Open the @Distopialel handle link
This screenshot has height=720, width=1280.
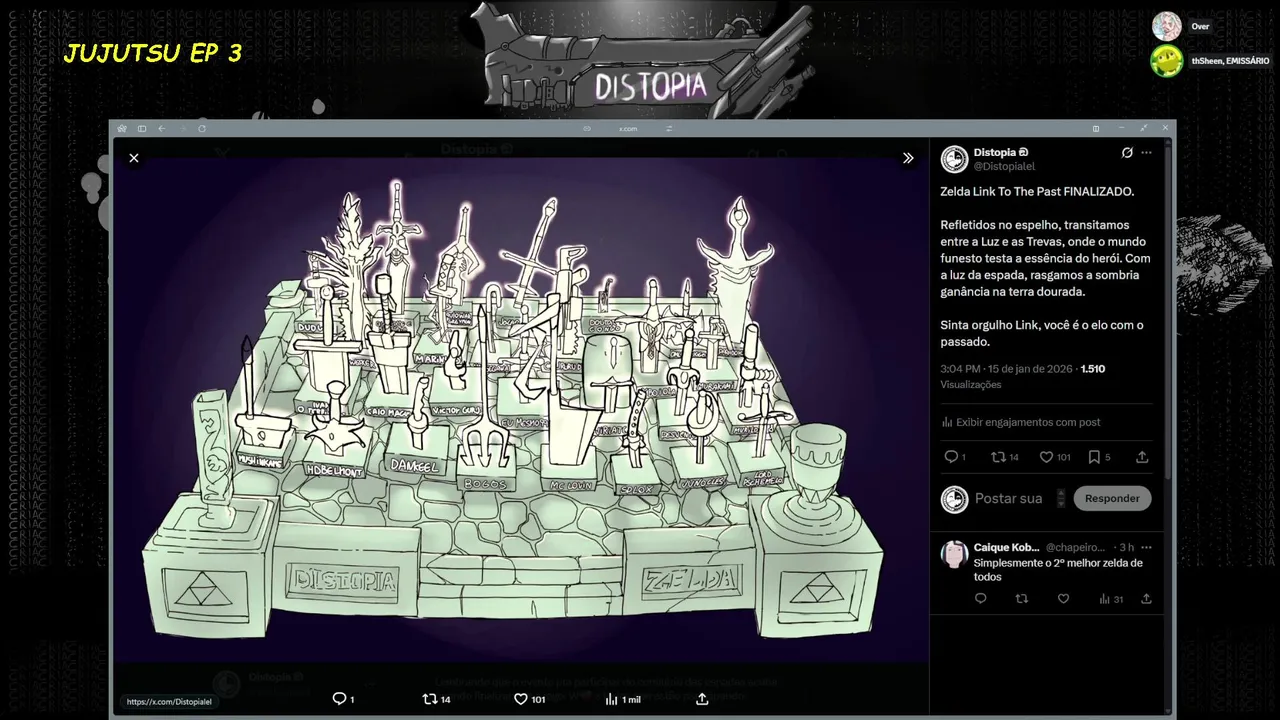pyautogui.click(x=1004, y=166)
